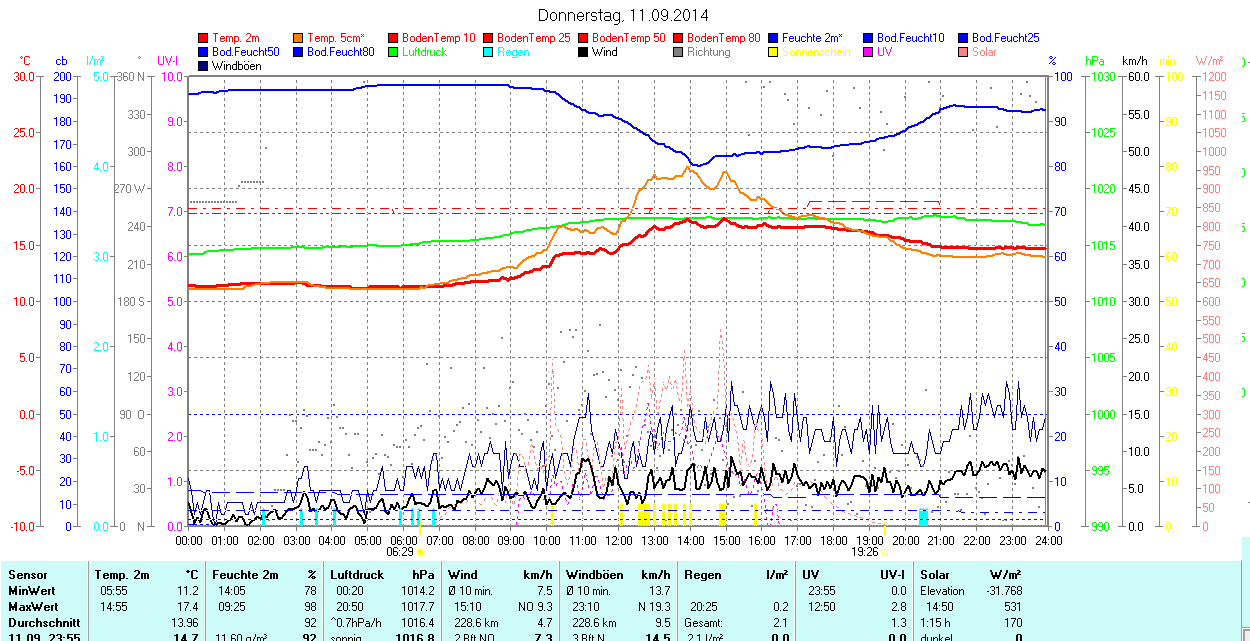Viewport: 1250px width, 641px height.
Task: Click the gray Richtung legend square
Action: pos(679,52)
